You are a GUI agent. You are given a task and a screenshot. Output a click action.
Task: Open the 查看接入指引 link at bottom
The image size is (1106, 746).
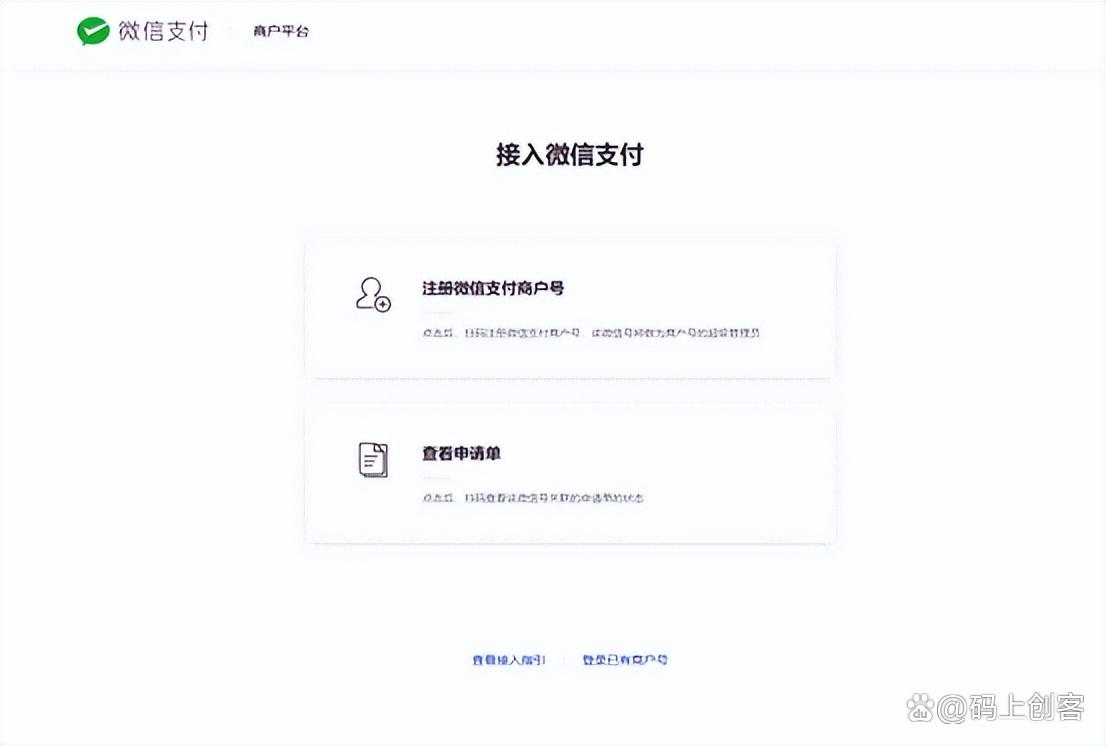(x=509, y=660)
